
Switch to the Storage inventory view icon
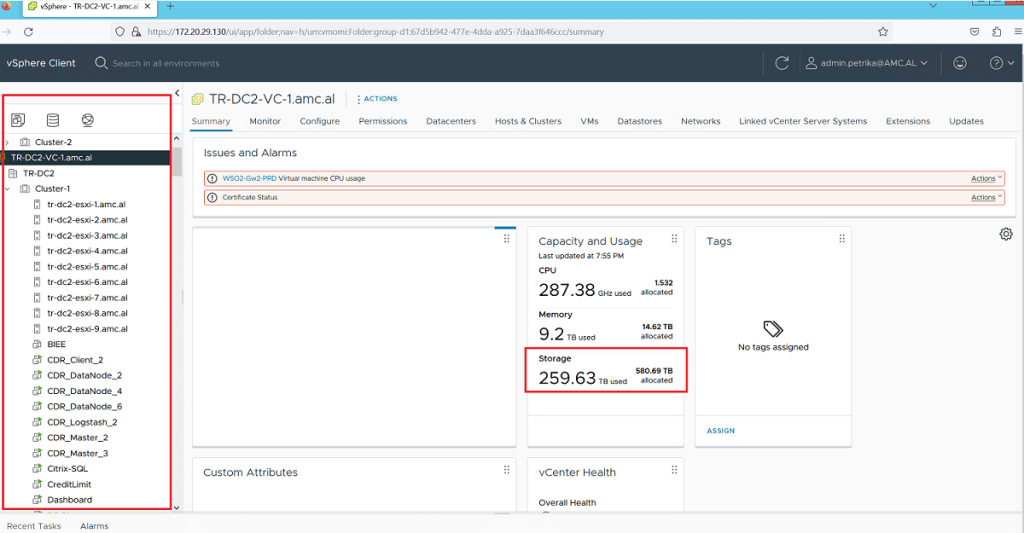[53, 120]
